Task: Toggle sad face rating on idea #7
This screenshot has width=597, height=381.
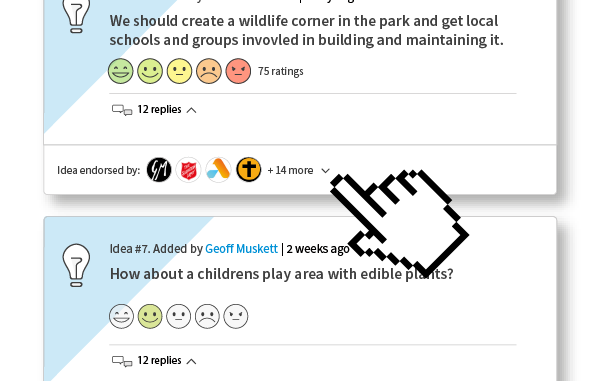Action: (207, 316)
